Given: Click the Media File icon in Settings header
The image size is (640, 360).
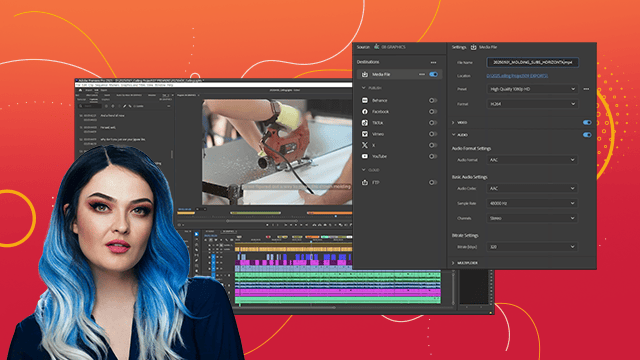Looking at the screenshot, I should point(473,47).
